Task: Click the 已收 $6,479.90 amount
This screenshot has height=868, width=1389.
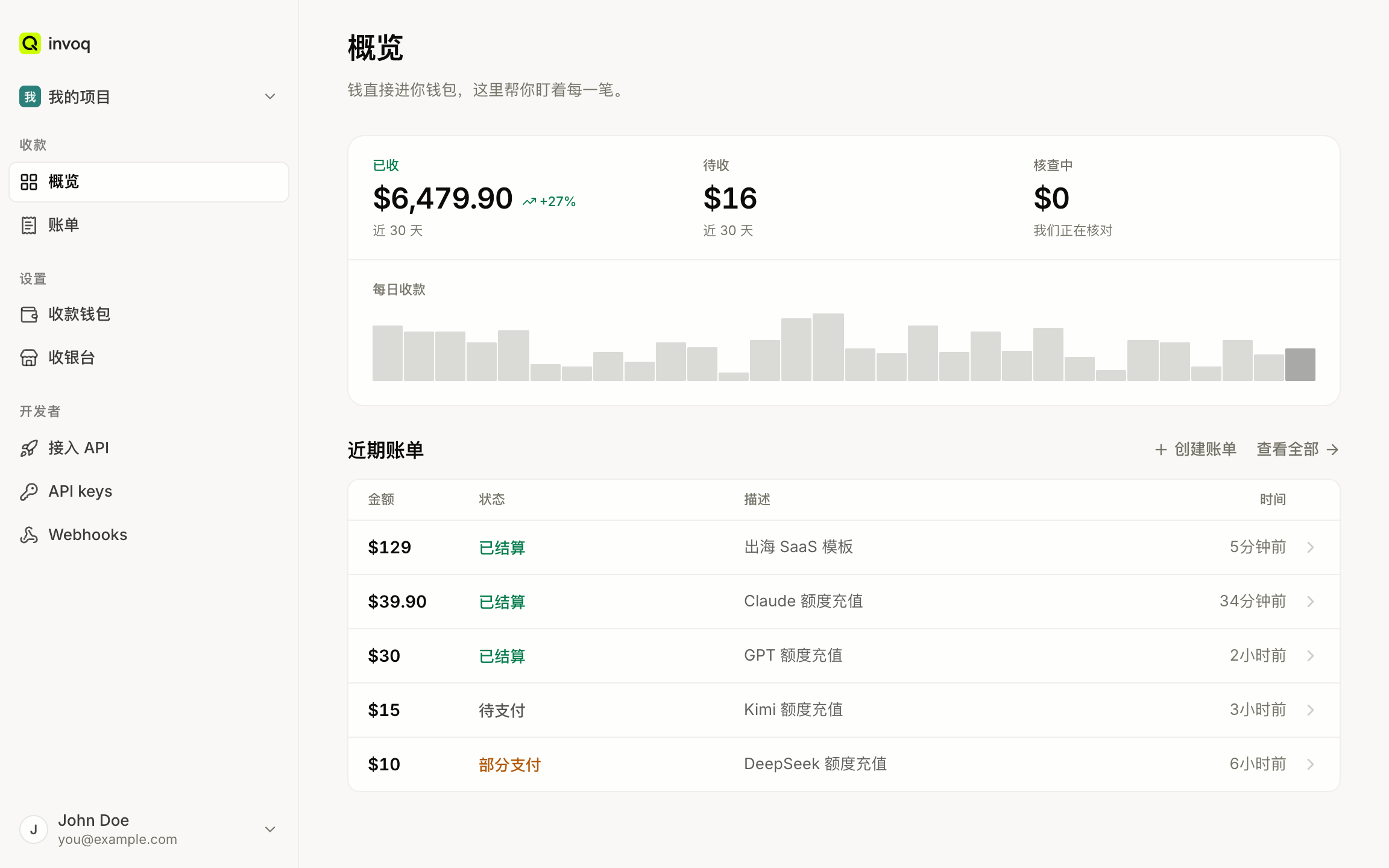Action: [443, 198]
